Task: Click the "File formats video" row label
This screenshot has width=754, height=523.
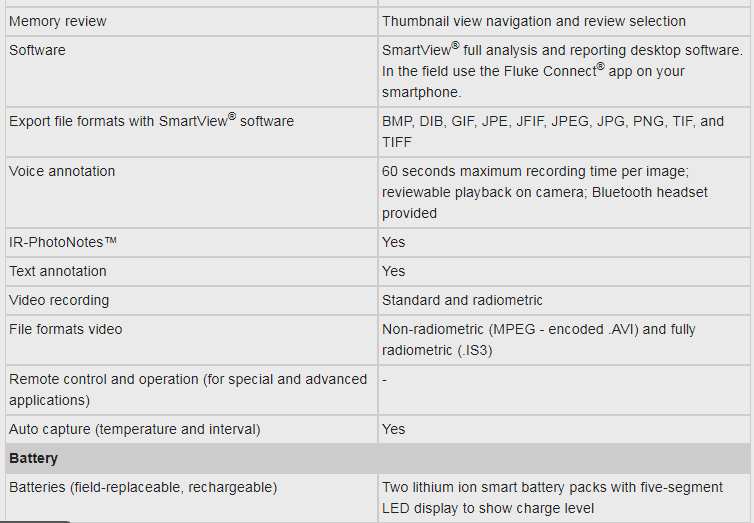Action: 66,329
